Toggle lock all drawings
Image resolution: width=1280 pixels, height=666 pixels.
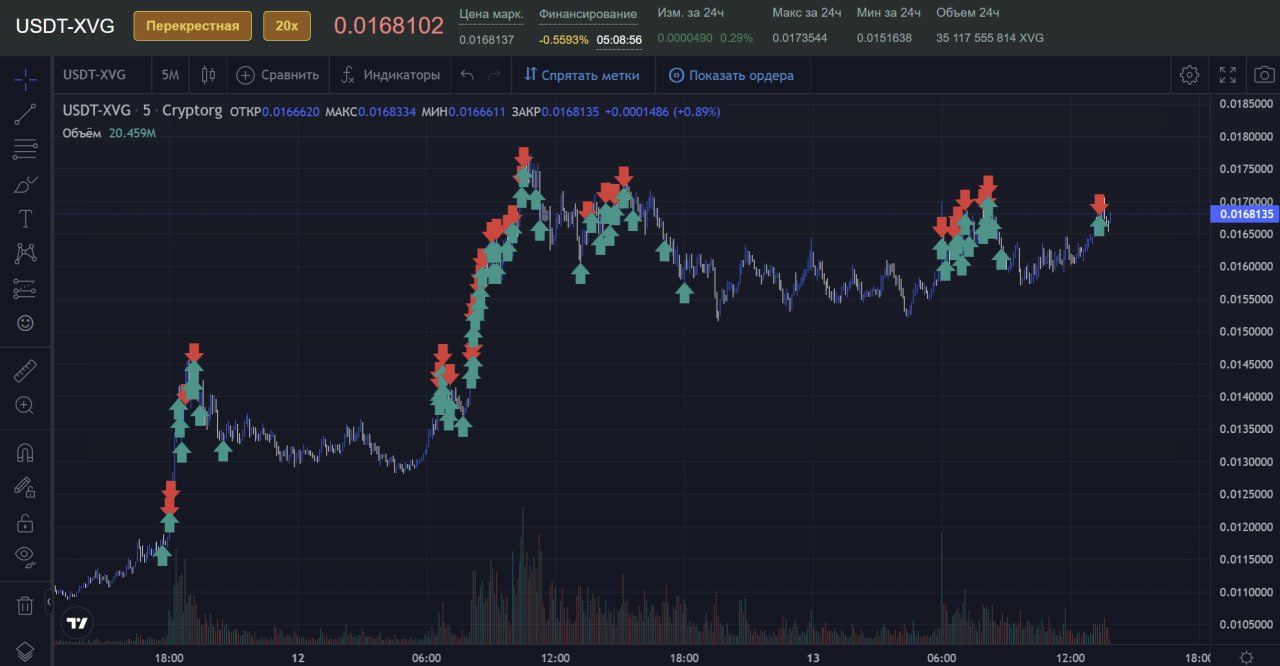[x=26, y=522]
